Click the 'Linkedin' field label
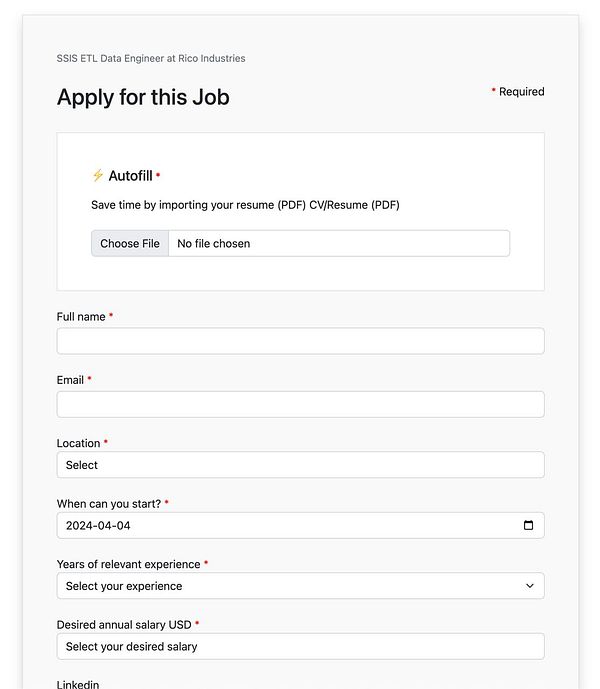 tap(78, 684)
